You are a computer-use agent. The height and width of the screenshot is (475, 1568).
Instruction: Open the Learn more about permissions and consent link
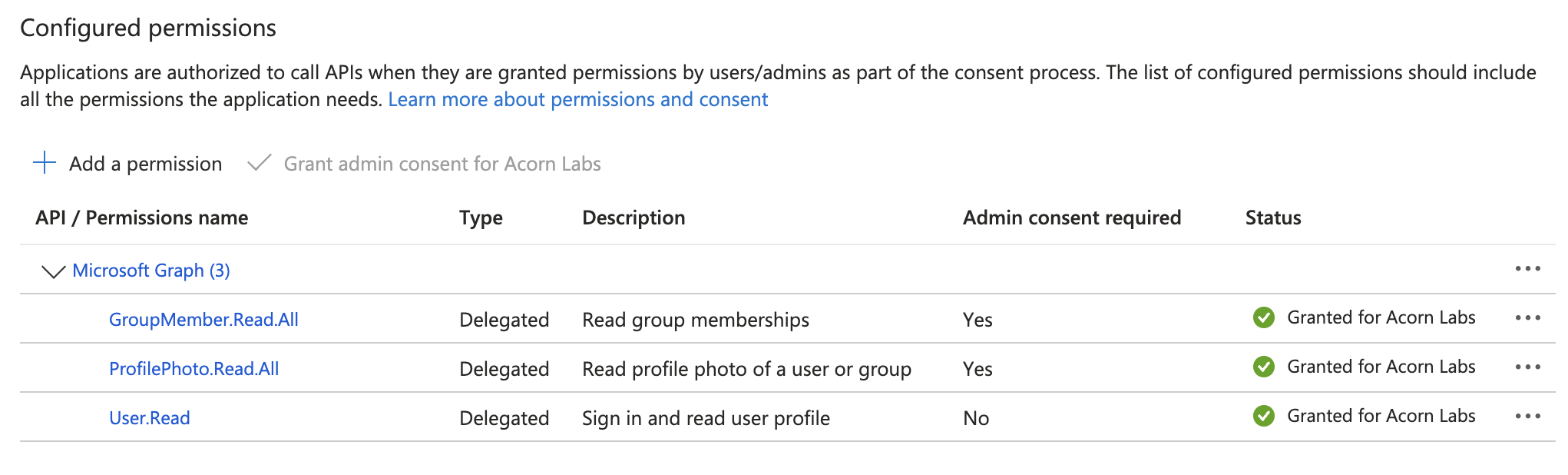[579, 99]
